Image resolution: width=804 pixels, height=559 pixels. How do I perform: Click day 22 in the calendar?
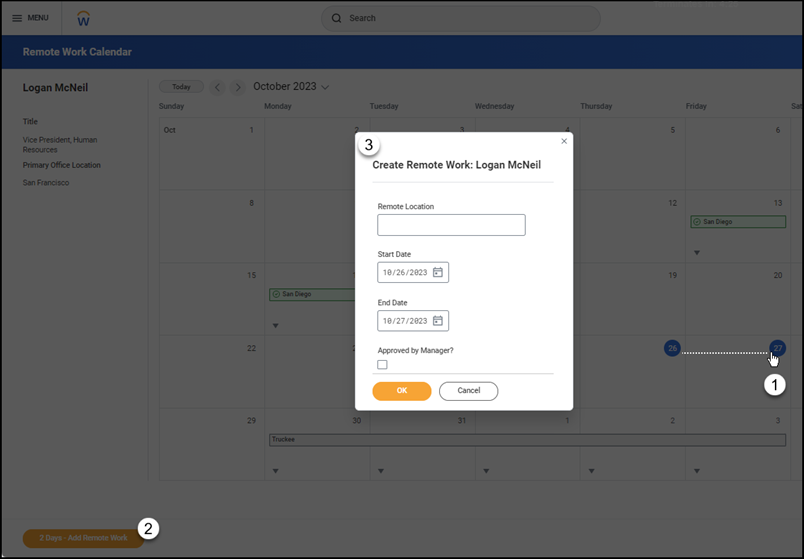251,348
